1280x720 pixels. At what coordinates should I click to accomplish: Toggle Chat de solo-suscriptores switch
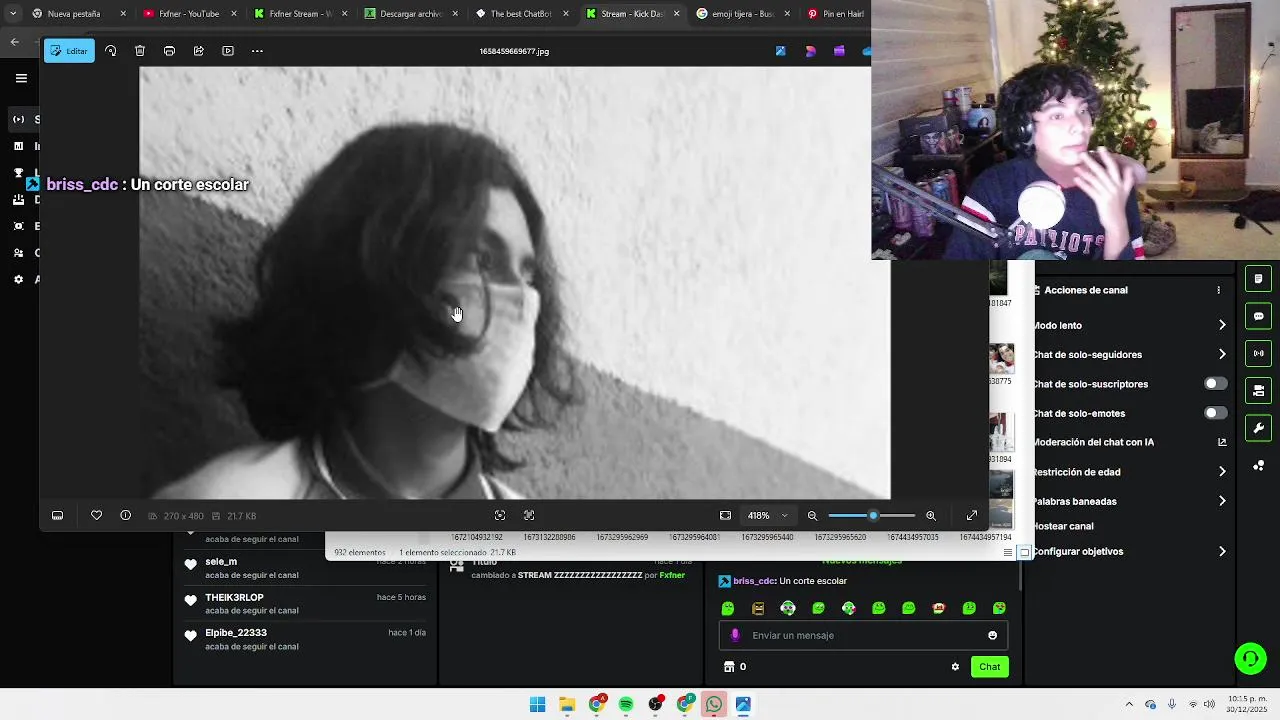(1215, 384)
